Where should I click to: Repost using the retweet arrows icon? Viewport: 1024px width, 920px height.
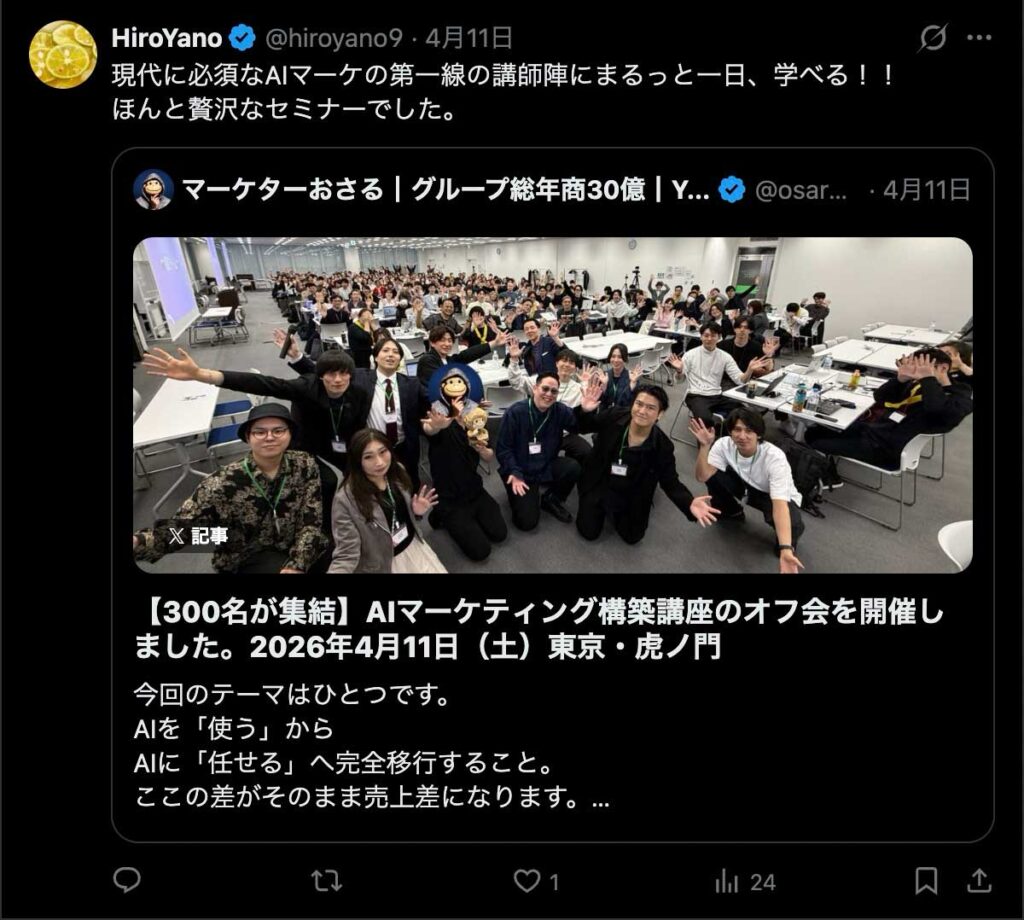pos(327,881)
